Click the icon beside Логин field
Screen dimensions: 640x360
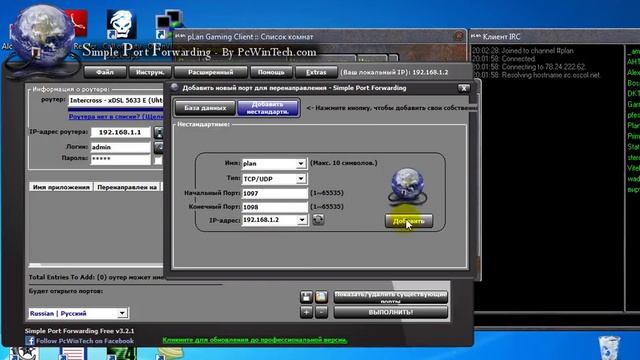coord(159,147)
